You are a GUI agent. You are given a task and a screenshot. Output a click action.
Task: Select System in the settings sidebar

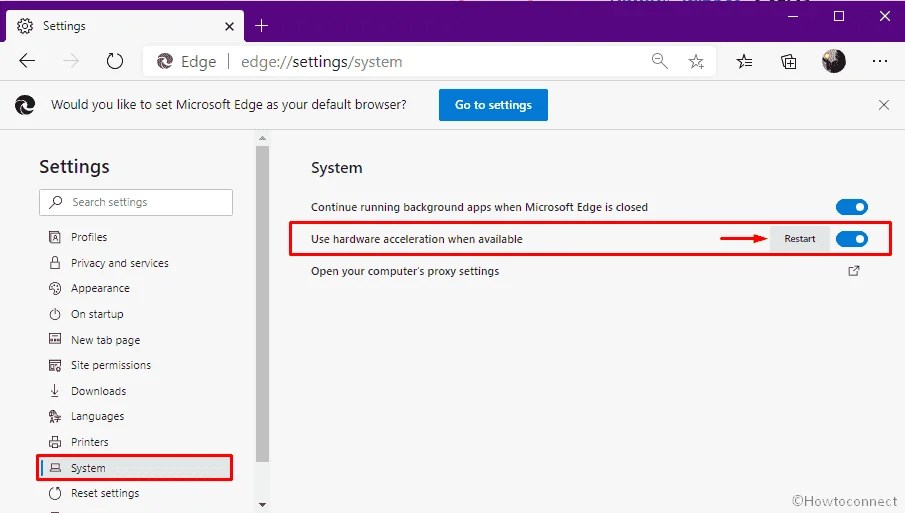point(136,467)
